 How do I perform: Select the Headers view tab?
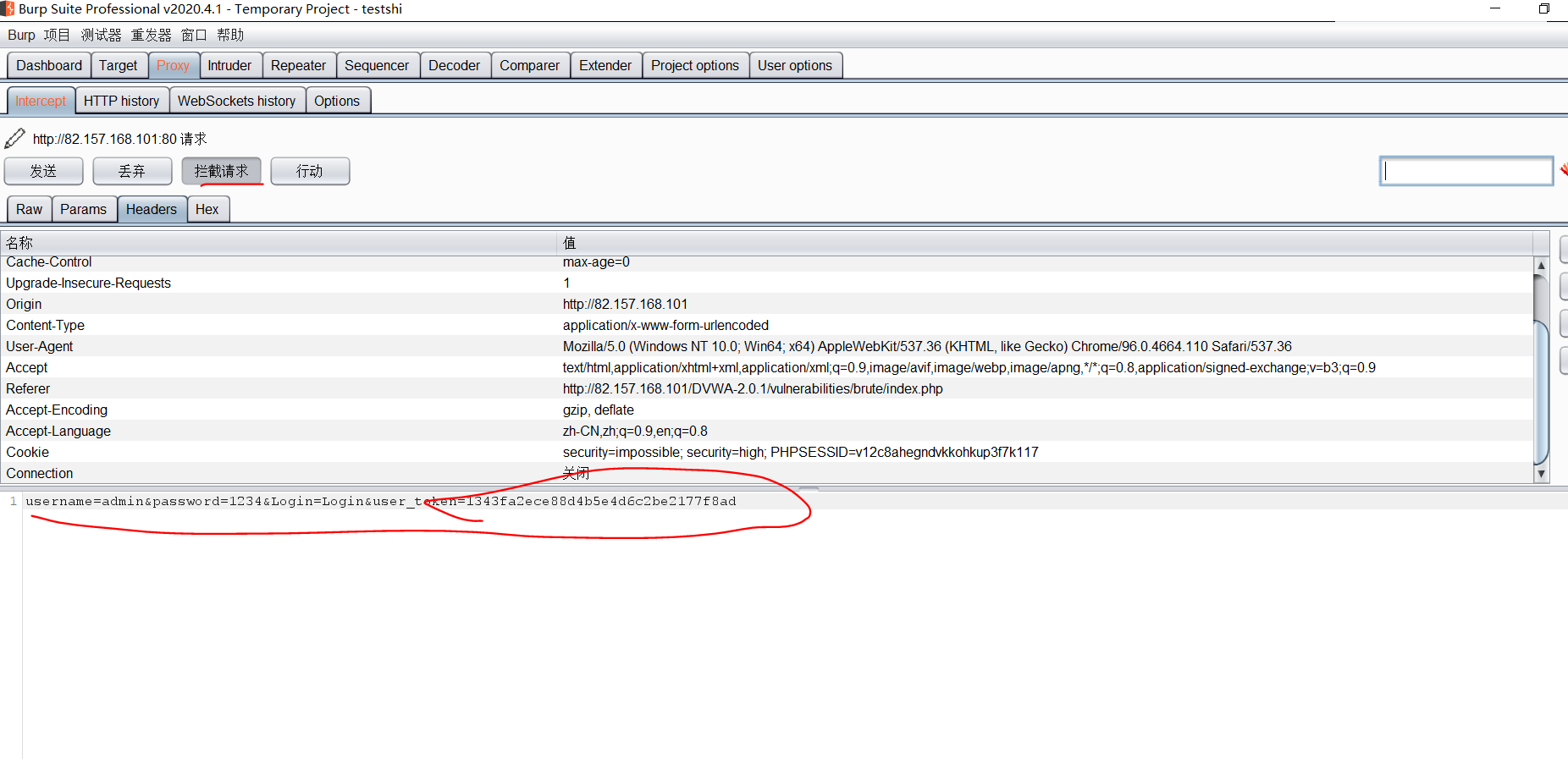click(152, 209)
